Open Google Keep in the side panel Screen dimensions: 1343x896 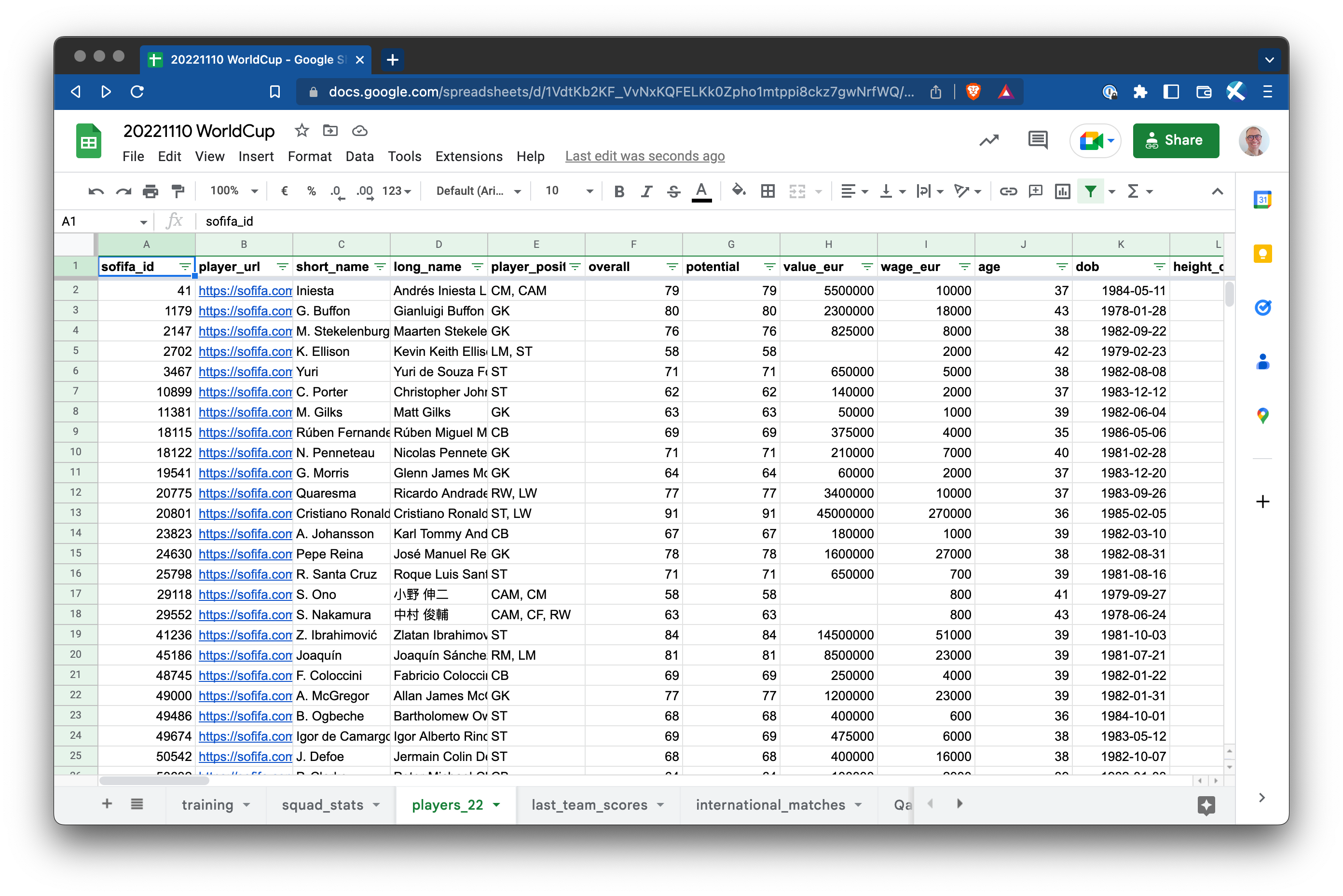point(1262,254)
